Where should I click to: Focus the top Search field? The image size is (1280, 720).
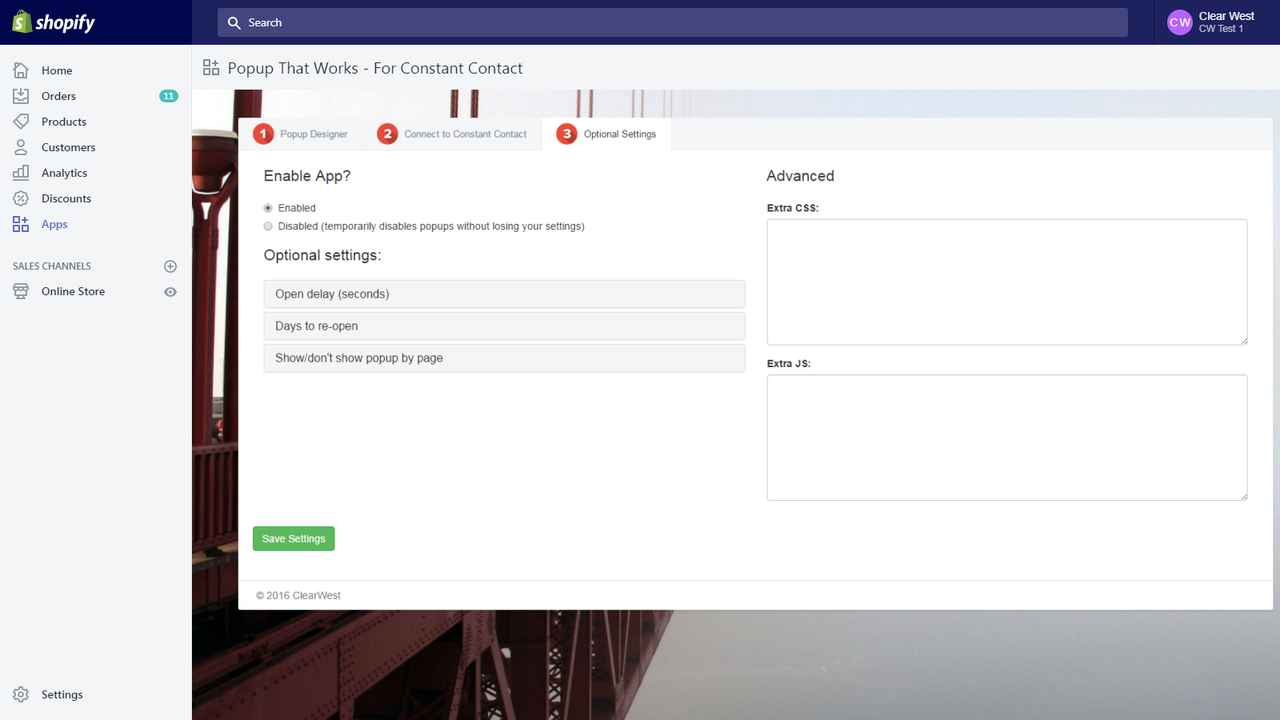(673, 22)
